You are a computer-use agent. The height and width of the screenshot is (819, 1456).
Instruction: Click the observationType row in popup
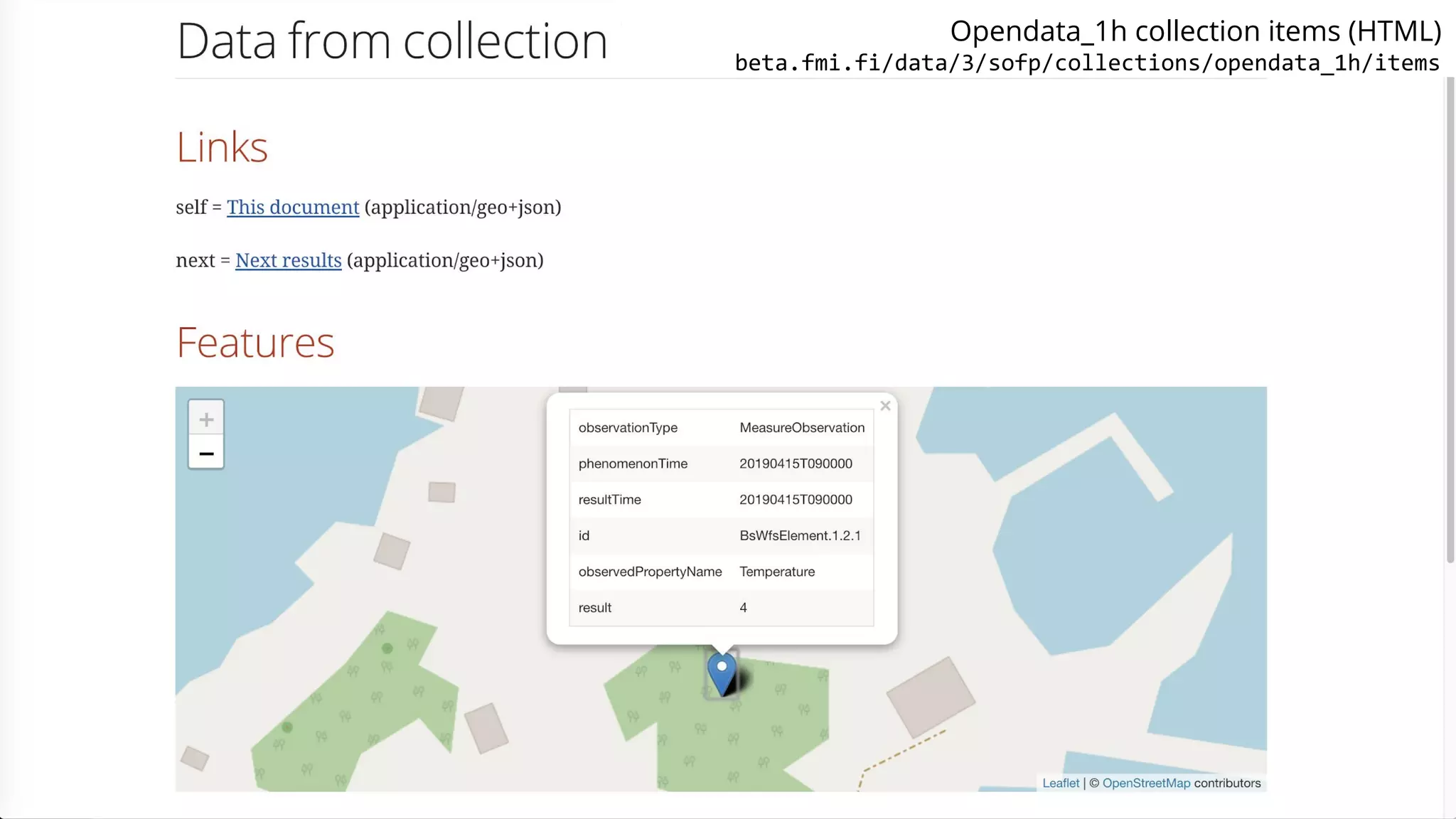click(628, 428)
